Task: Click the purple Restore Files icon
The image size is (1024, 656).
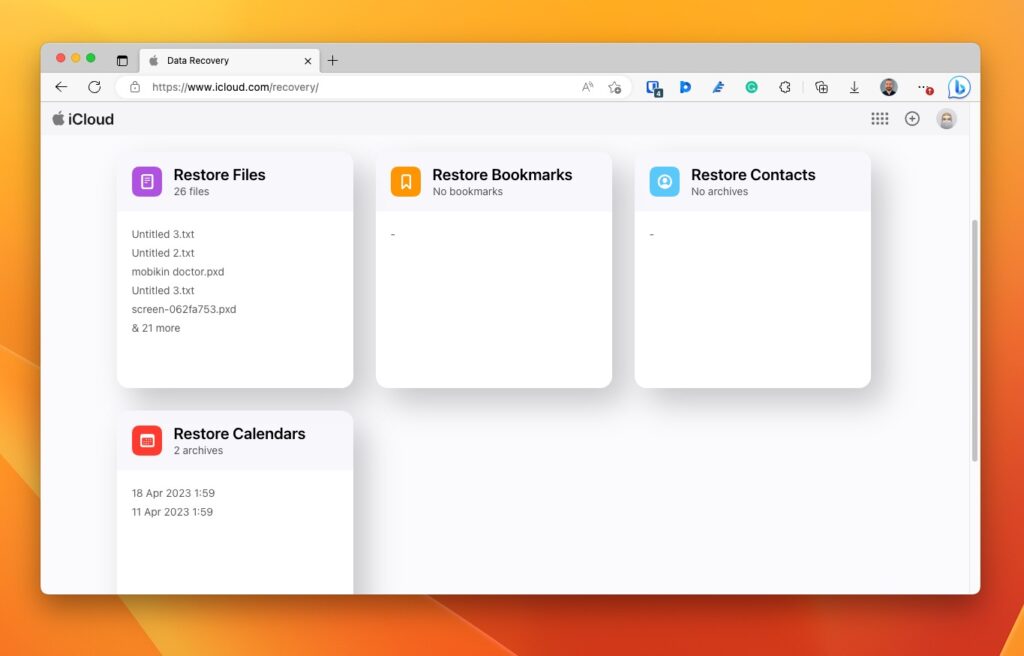Action: click(147, 182)
